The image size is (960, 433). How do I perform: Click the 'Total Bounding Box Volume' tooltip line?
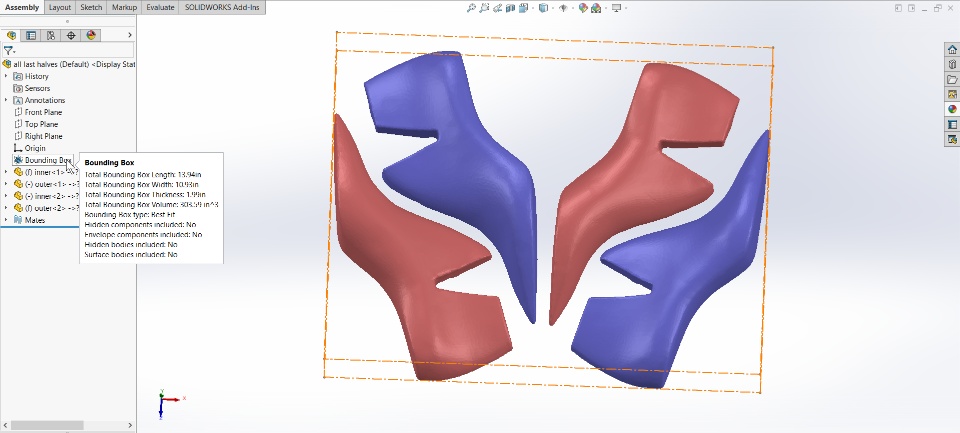pyautogui.click(x=151, y=205)
